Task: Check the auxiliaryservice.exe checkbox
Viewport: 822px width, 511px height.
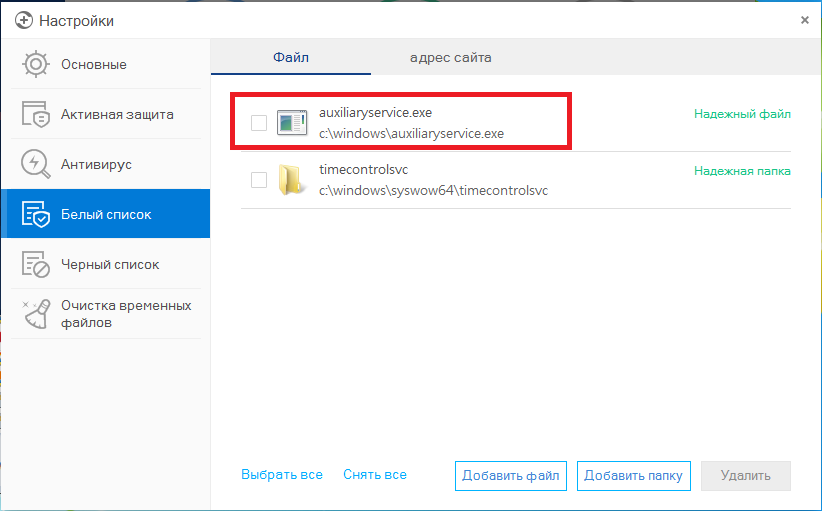Action: coord(259,123)
